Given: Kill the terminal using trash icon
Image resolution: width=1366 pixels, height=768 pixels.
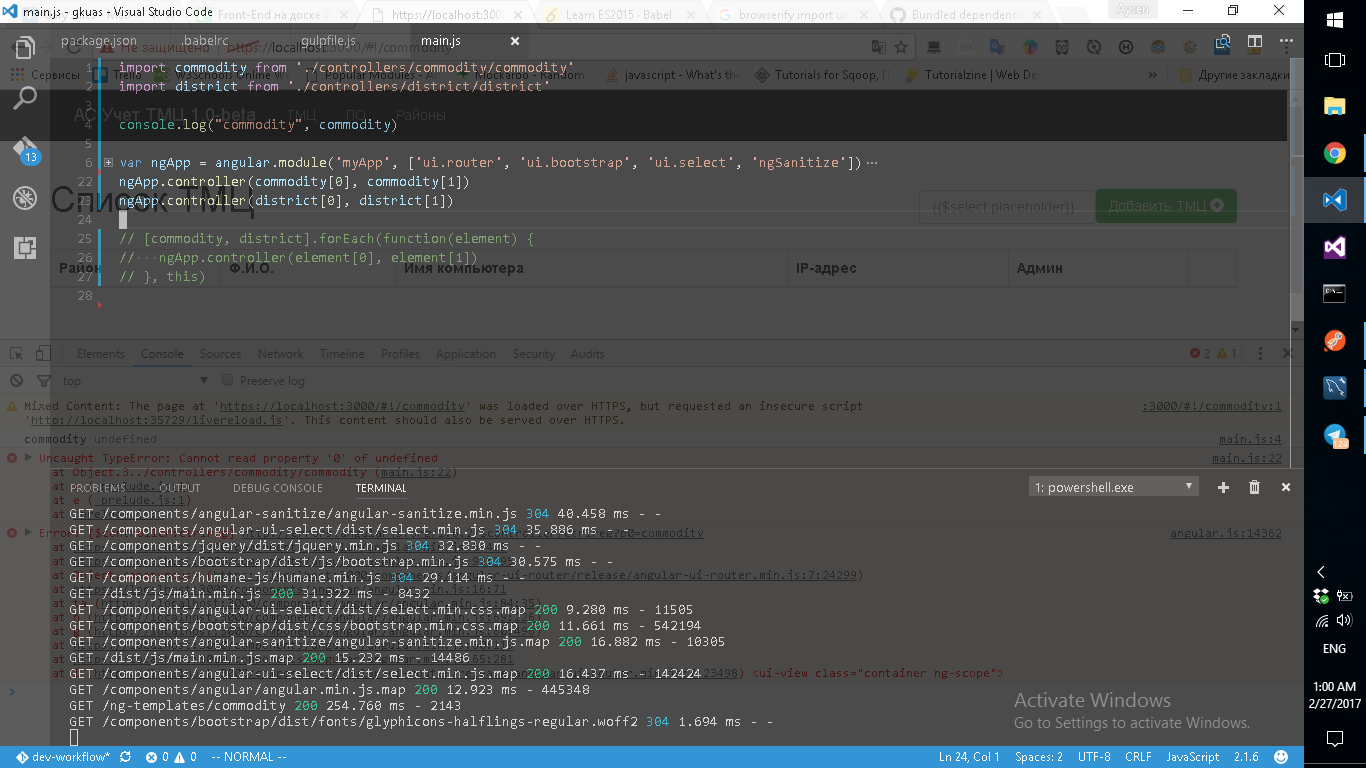Looking at the screenshot, I should (x=1254, y=487).
